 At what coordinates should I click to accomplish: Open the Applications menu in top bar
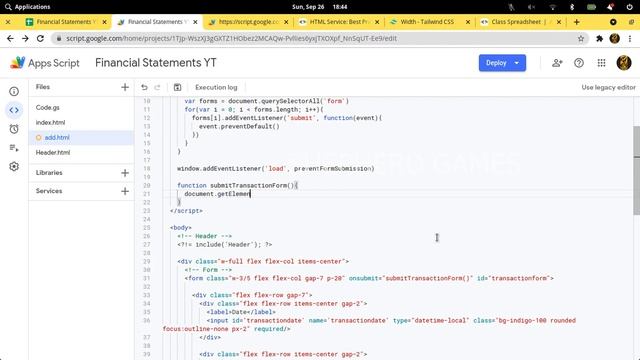point(27,7)
